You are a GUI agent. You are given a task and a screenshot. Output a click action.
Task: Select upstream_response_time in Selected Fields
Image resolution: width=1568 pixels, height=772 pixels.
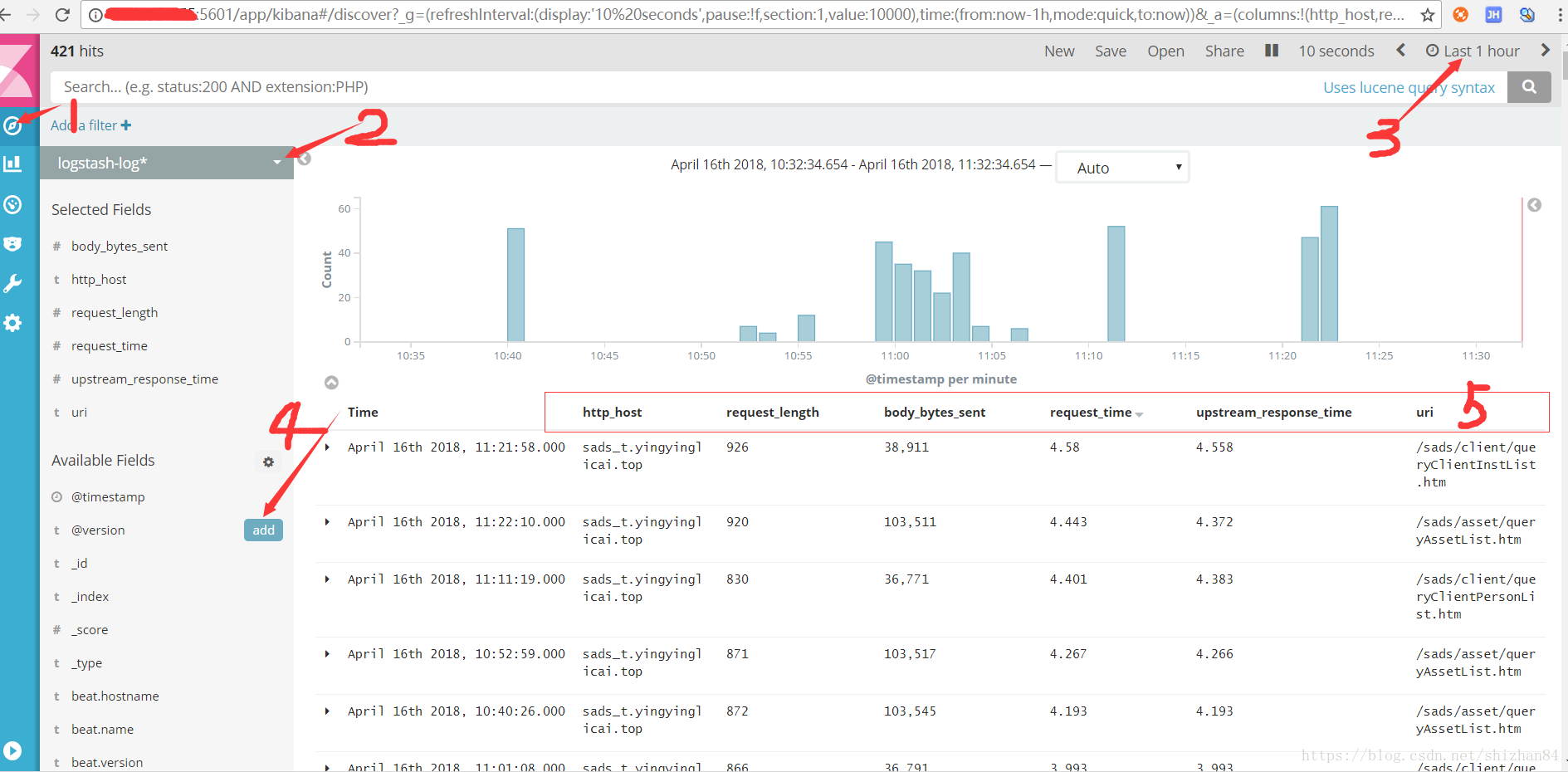[x=144, y=379]
